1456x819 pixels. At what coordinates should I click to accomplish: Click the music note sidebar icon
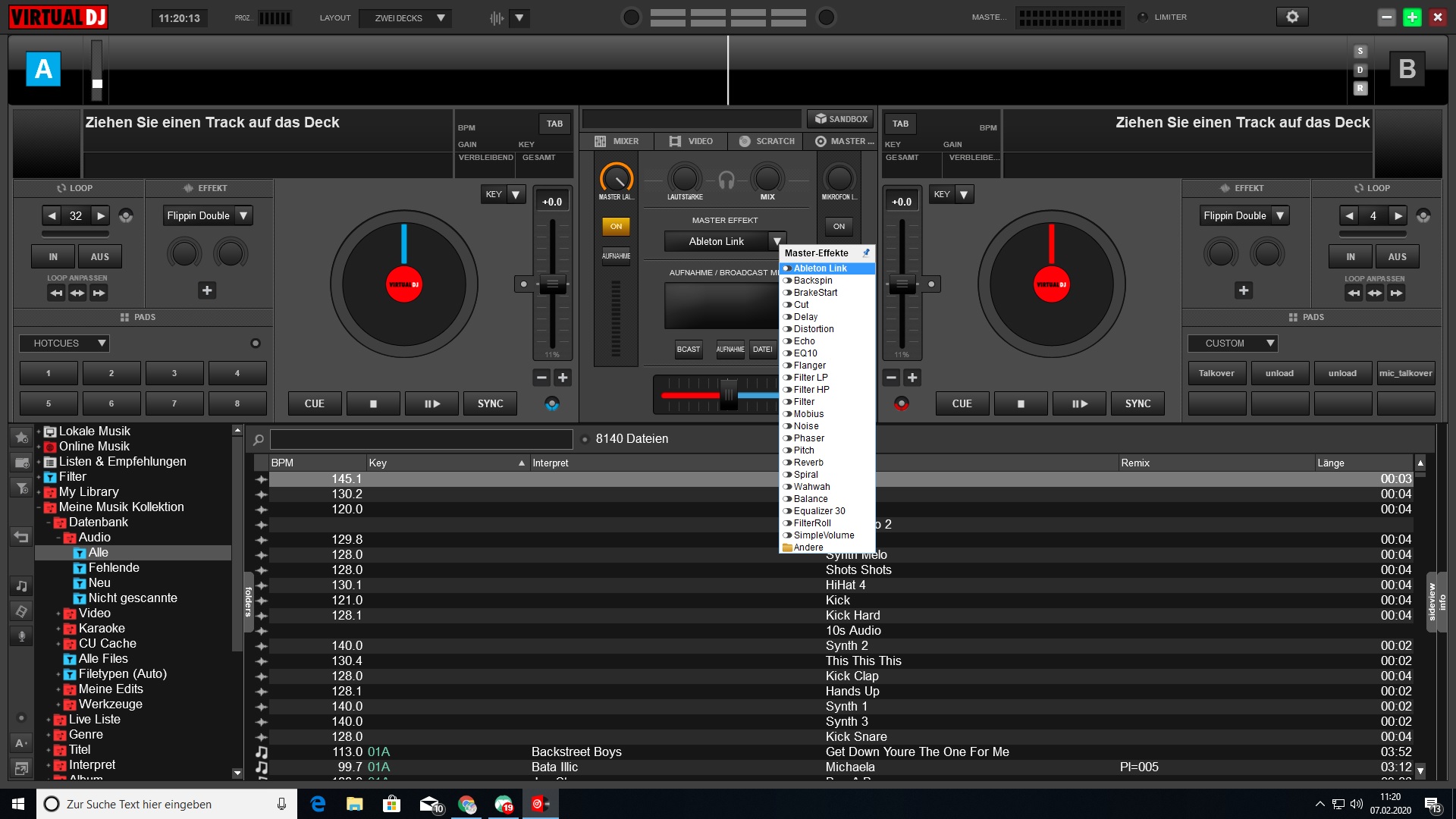click(21, 585)
